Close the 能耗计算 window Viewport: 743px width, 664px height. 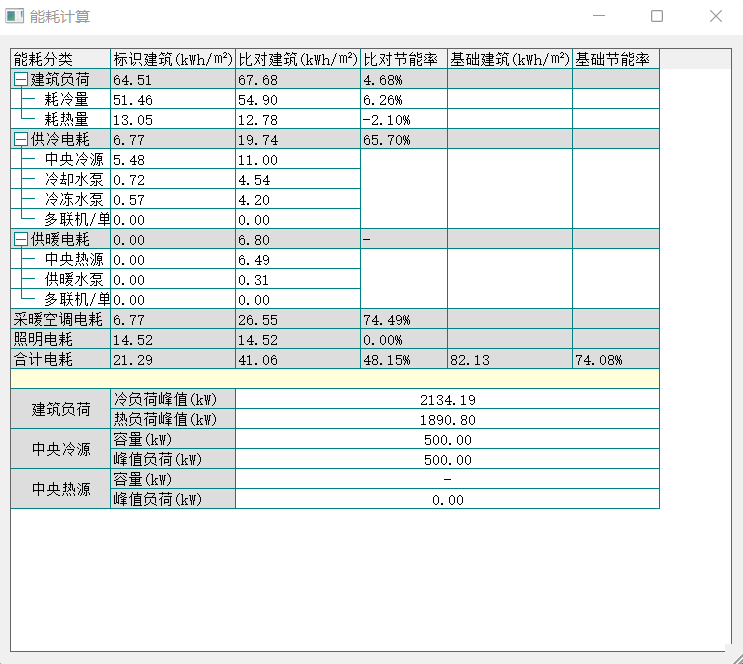point(716,16)
